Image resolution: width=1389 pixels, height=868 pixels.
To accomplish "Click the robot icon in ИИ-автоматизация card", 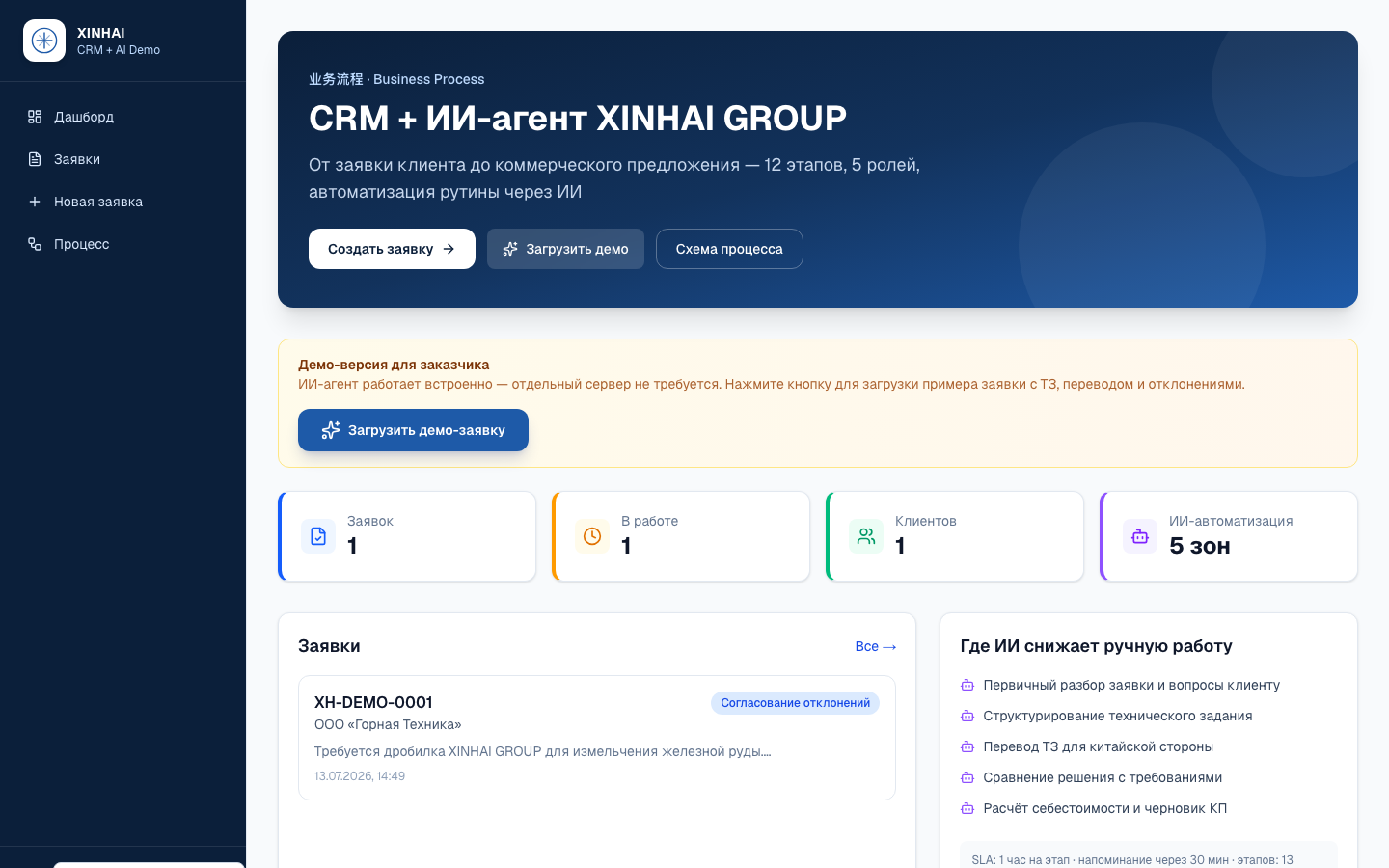I will click(x=1140, y=536).
